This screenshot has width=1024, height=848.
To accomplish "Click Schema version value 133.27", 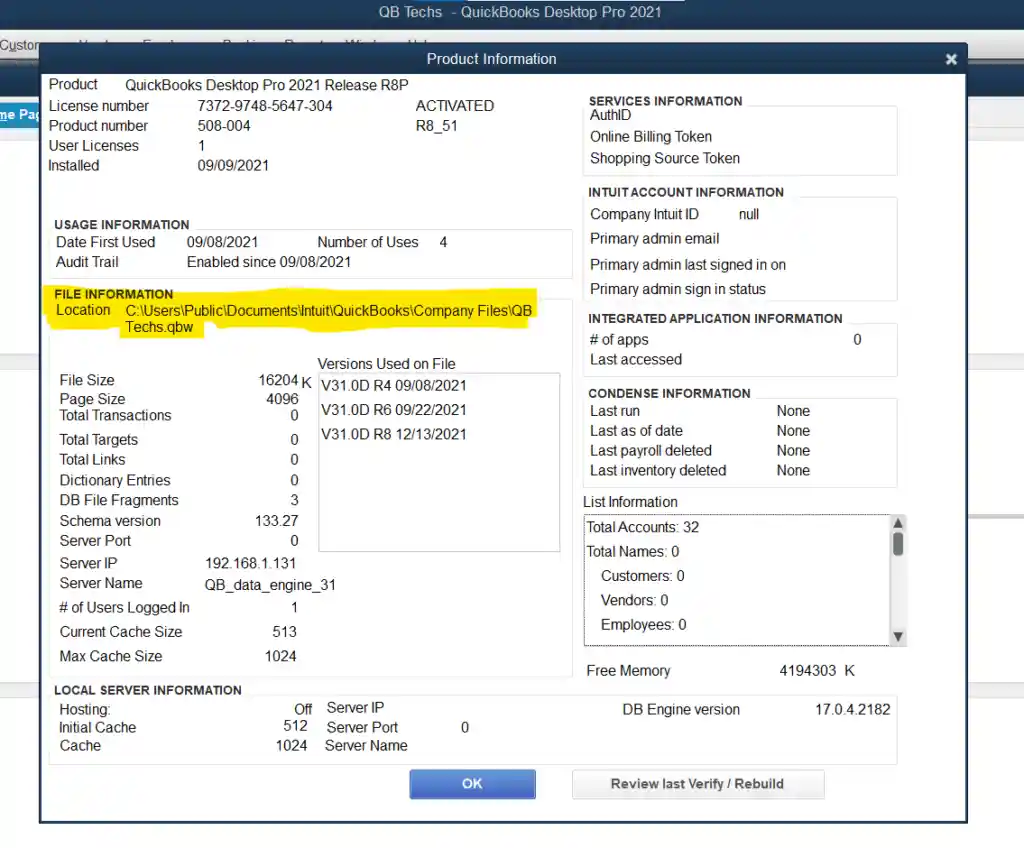I will (x=276, y=521).
